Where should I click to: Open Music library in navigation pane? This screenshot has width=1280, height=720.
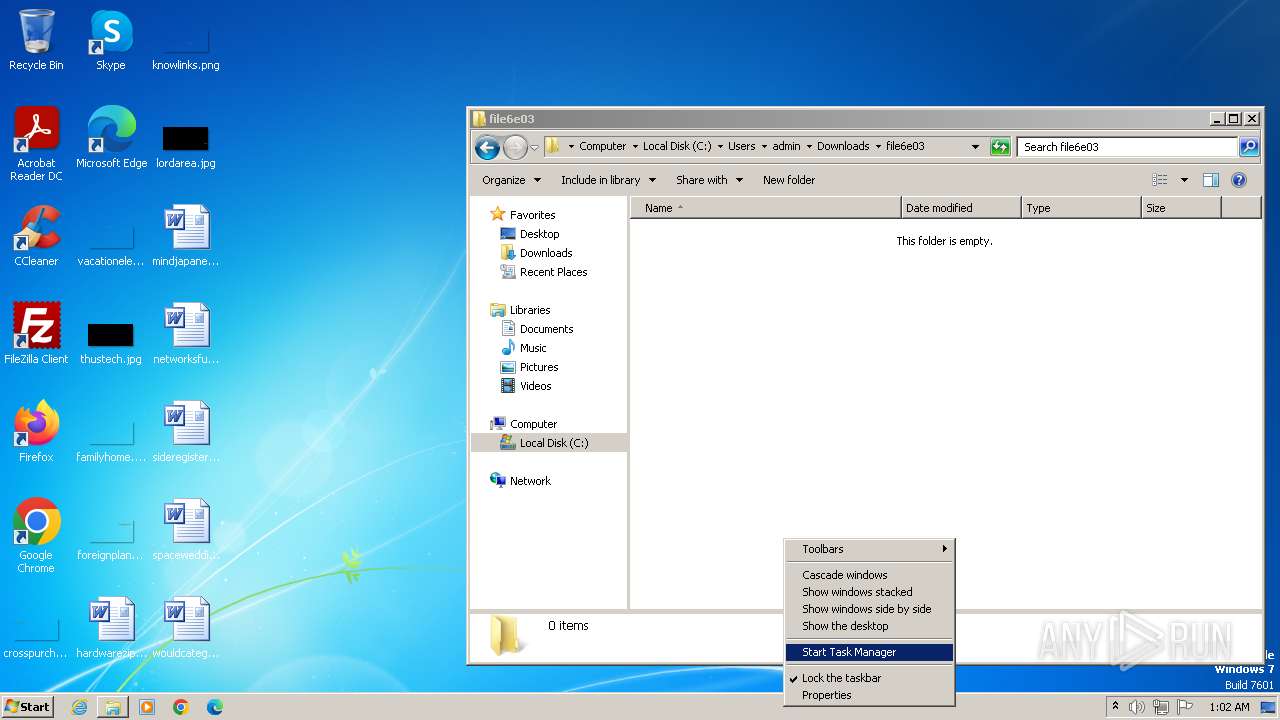[x=533, y=348]
